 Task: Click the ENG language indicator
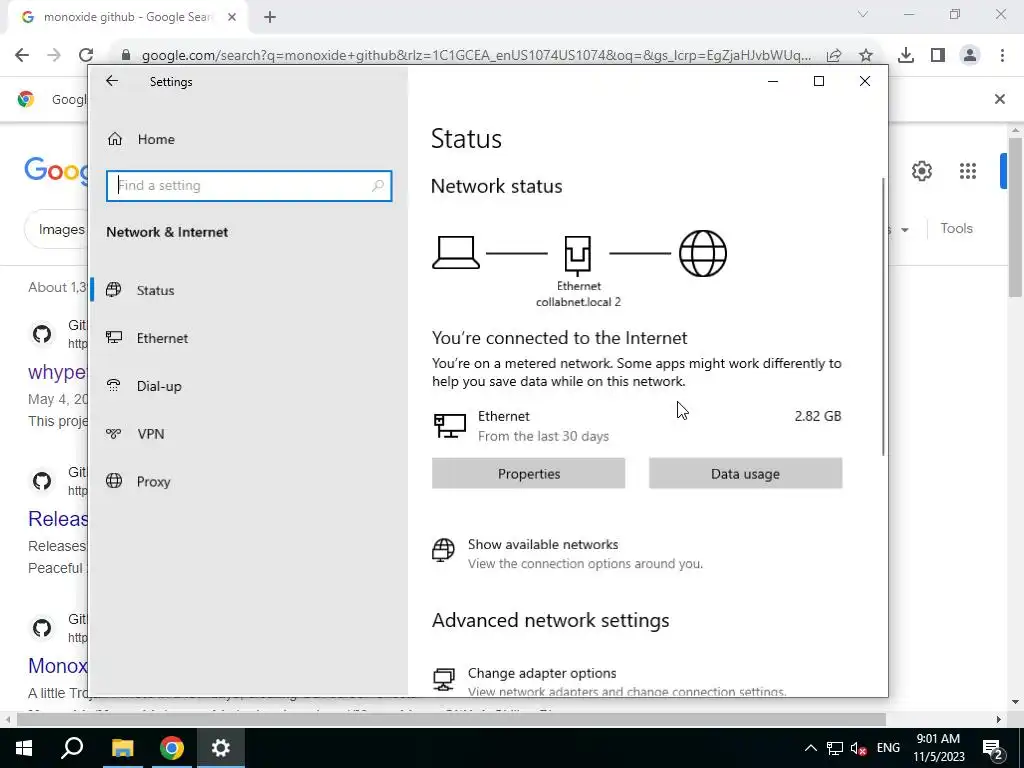click(888, 748)
